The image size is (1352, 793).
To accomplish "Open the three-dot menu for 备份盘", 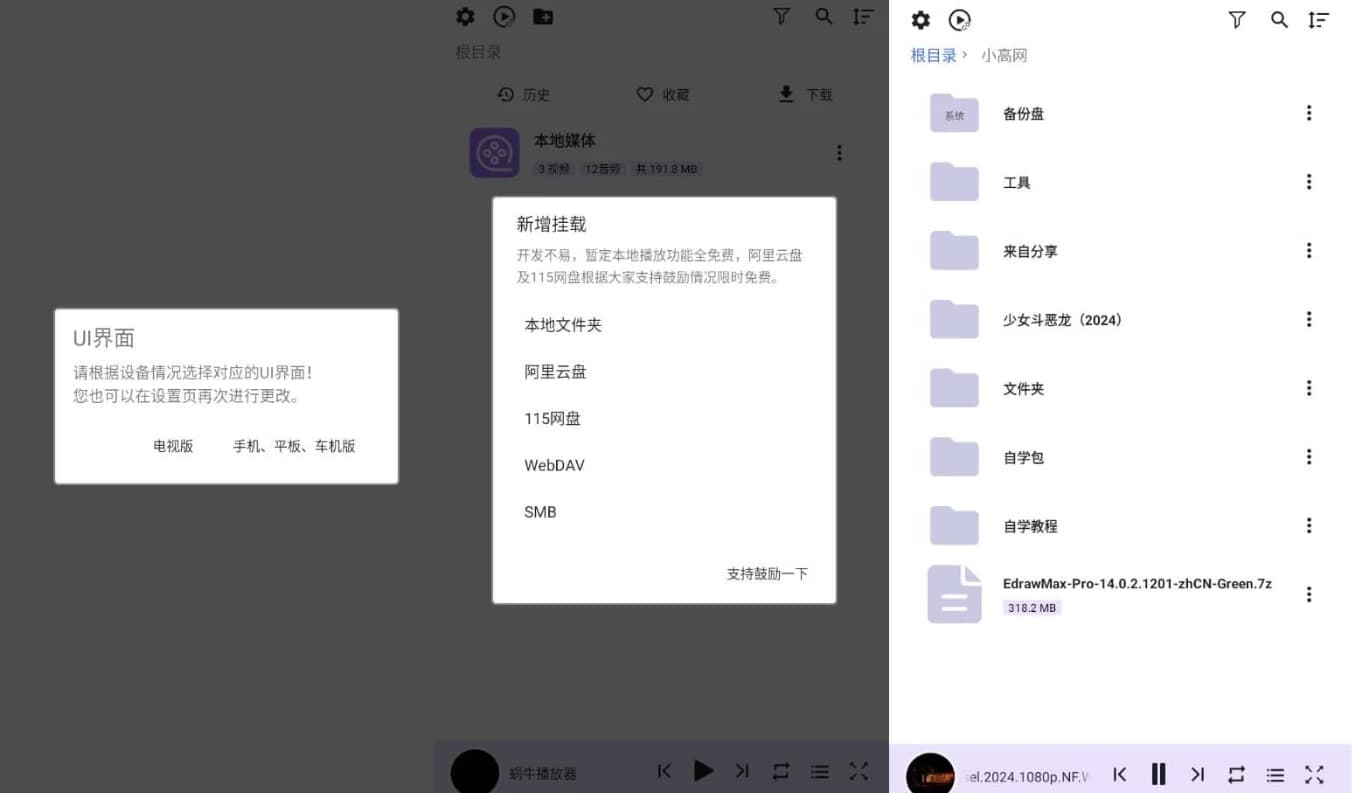I will coord(1309,113).
